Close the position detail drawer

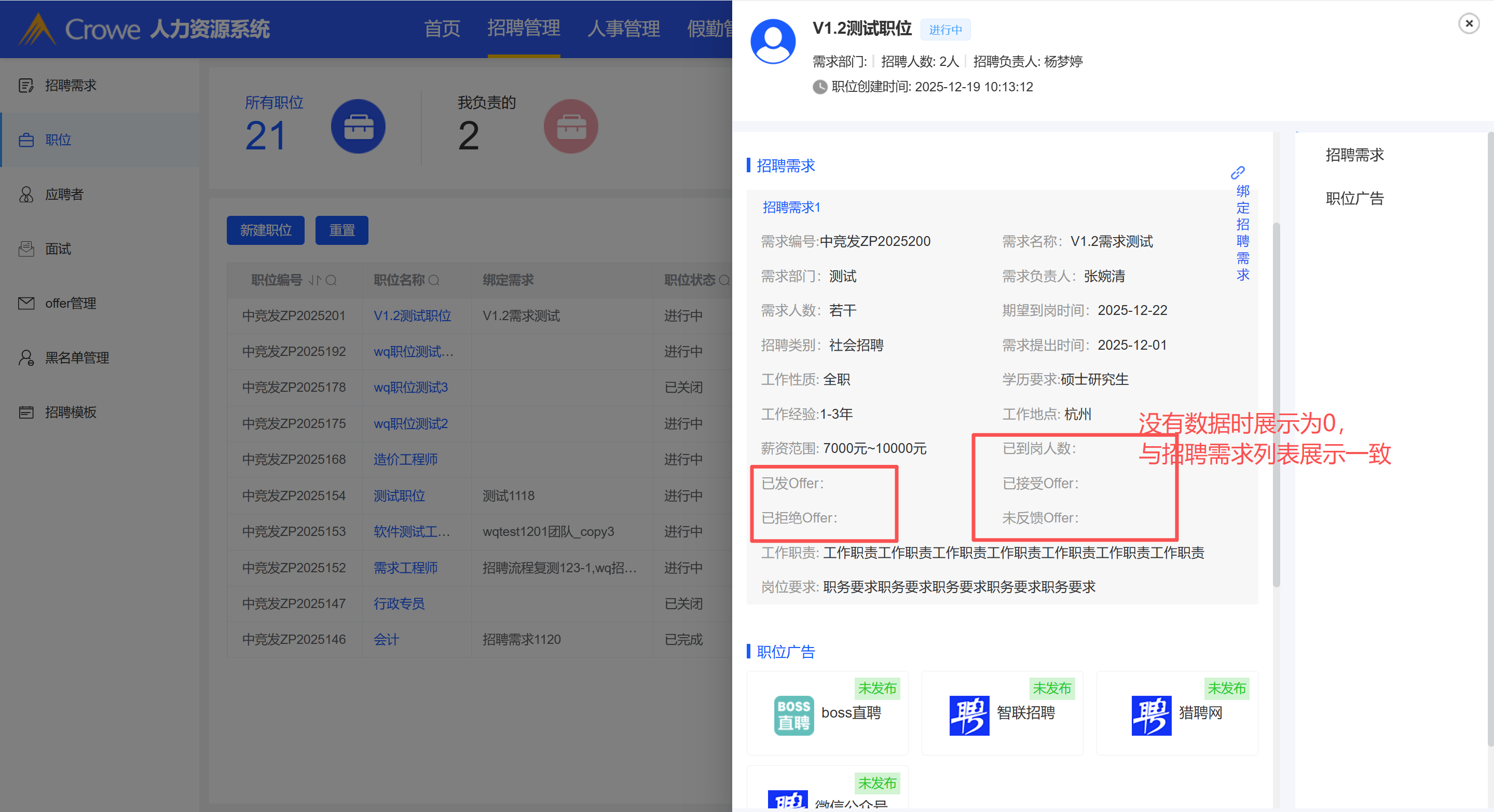click(x=1469, y=23)
